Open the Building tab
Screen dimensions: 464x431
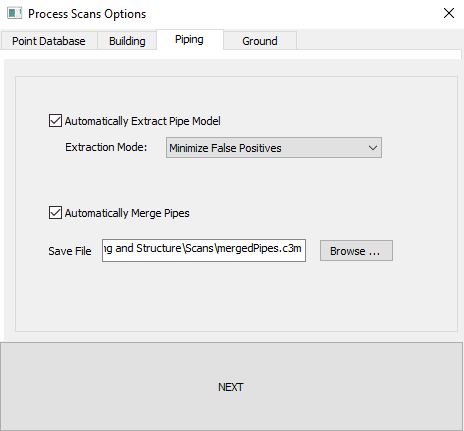pos(127,41)
